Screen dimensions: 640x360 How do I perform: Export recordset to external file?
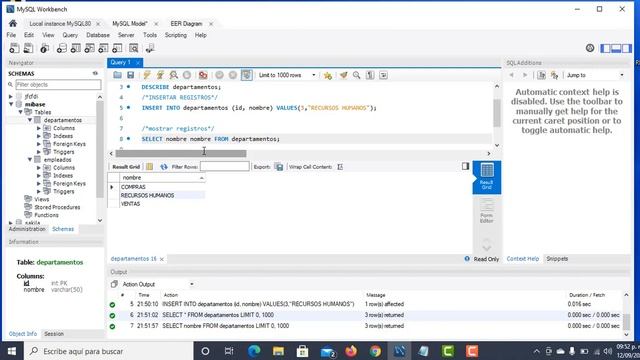click(279, 167)
